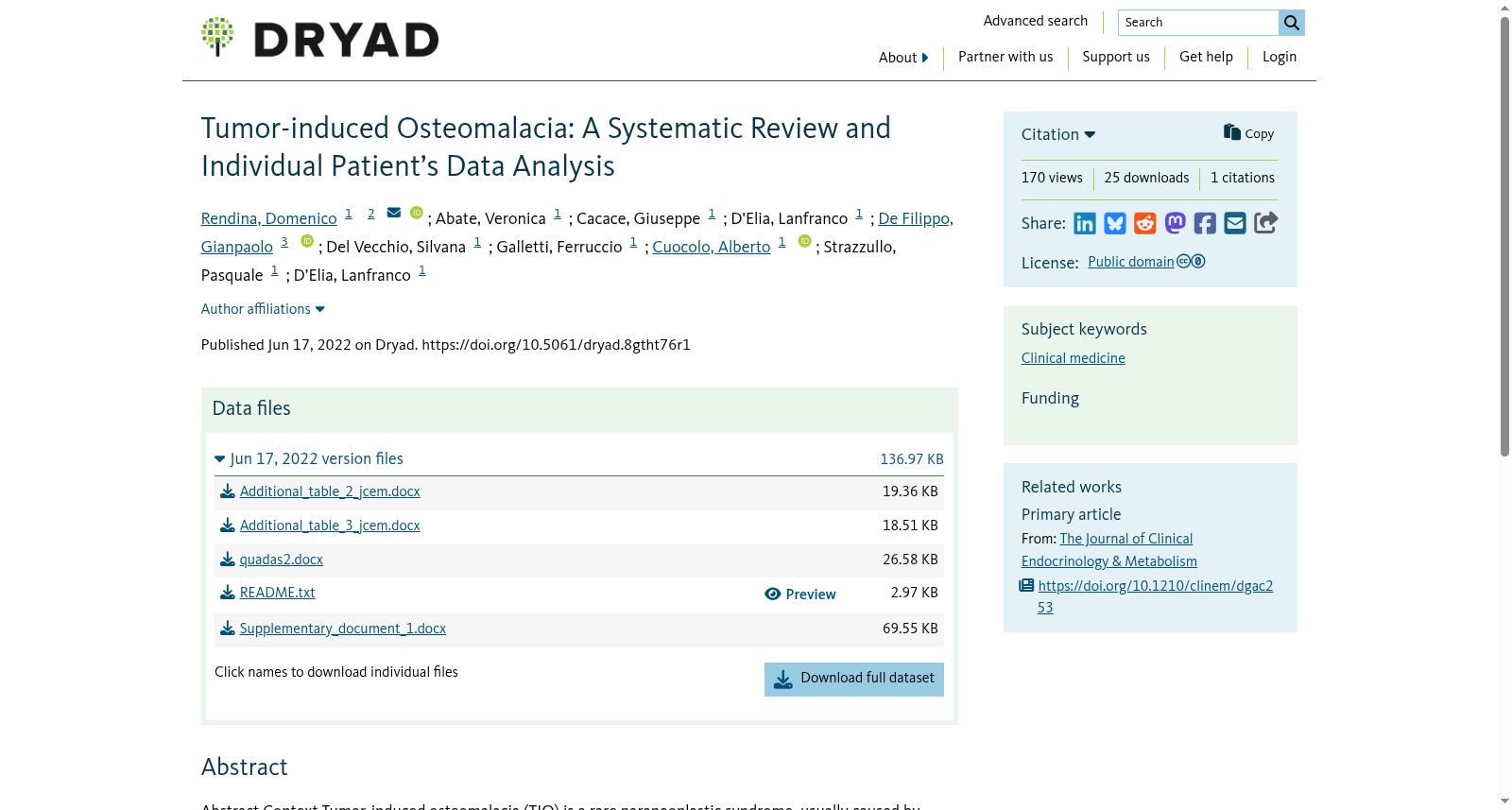This screenshot has height=810, width=1512.
Task: Expand Author affiliations
Action: point(263,309)
